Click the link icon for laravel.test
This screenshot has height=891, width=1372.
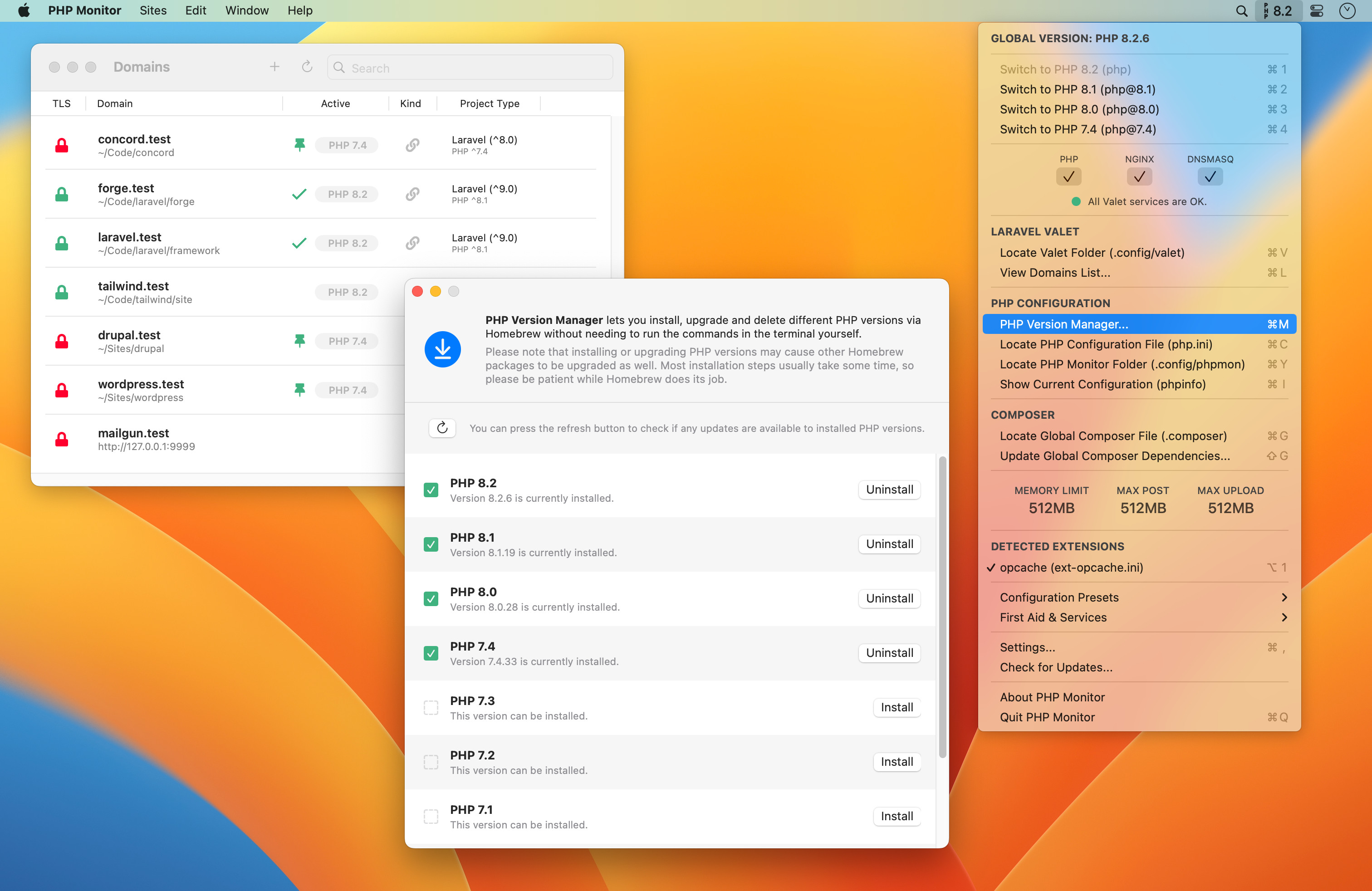coord(412,243)
